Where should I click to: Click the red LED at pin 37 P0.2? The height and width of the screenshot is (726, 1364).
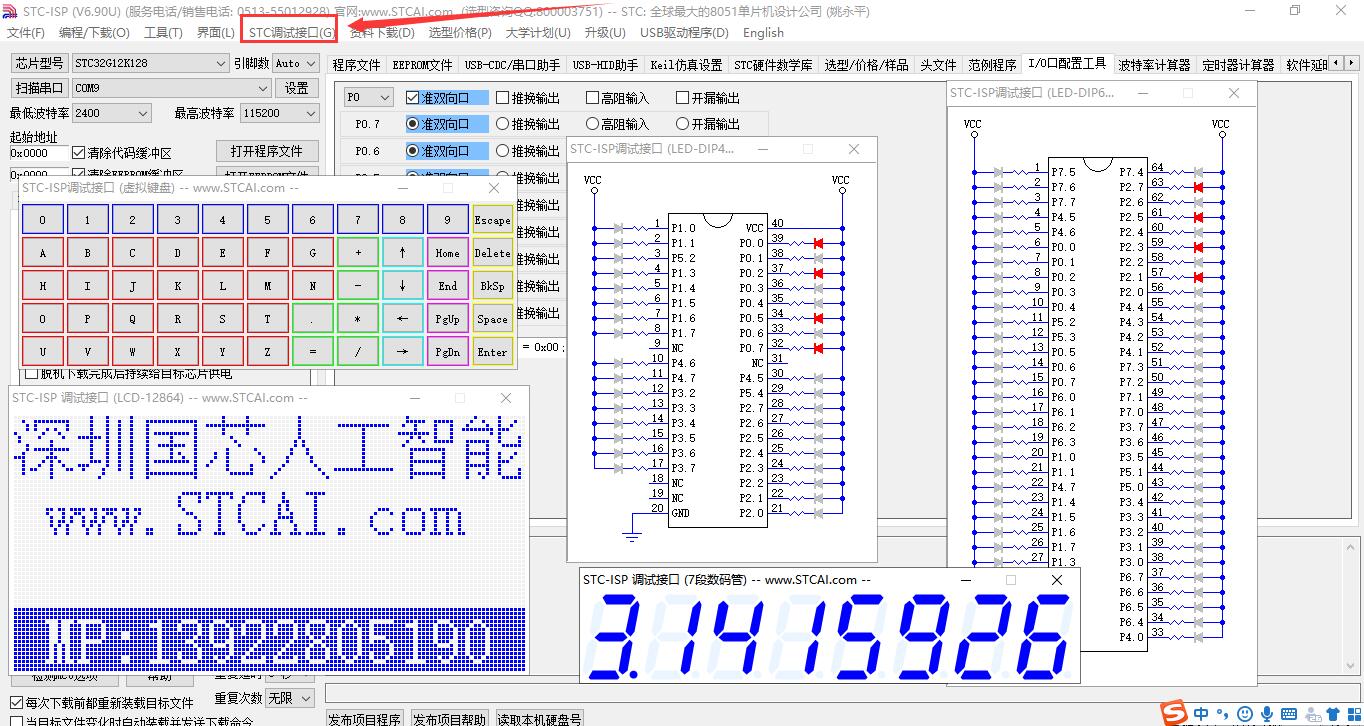[818, 273]
